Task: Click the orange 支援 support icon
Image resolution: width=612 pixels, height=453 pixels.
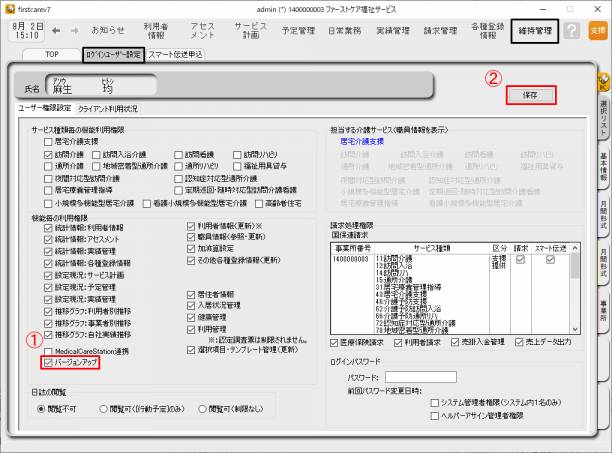Action: (x=597, y=31)
